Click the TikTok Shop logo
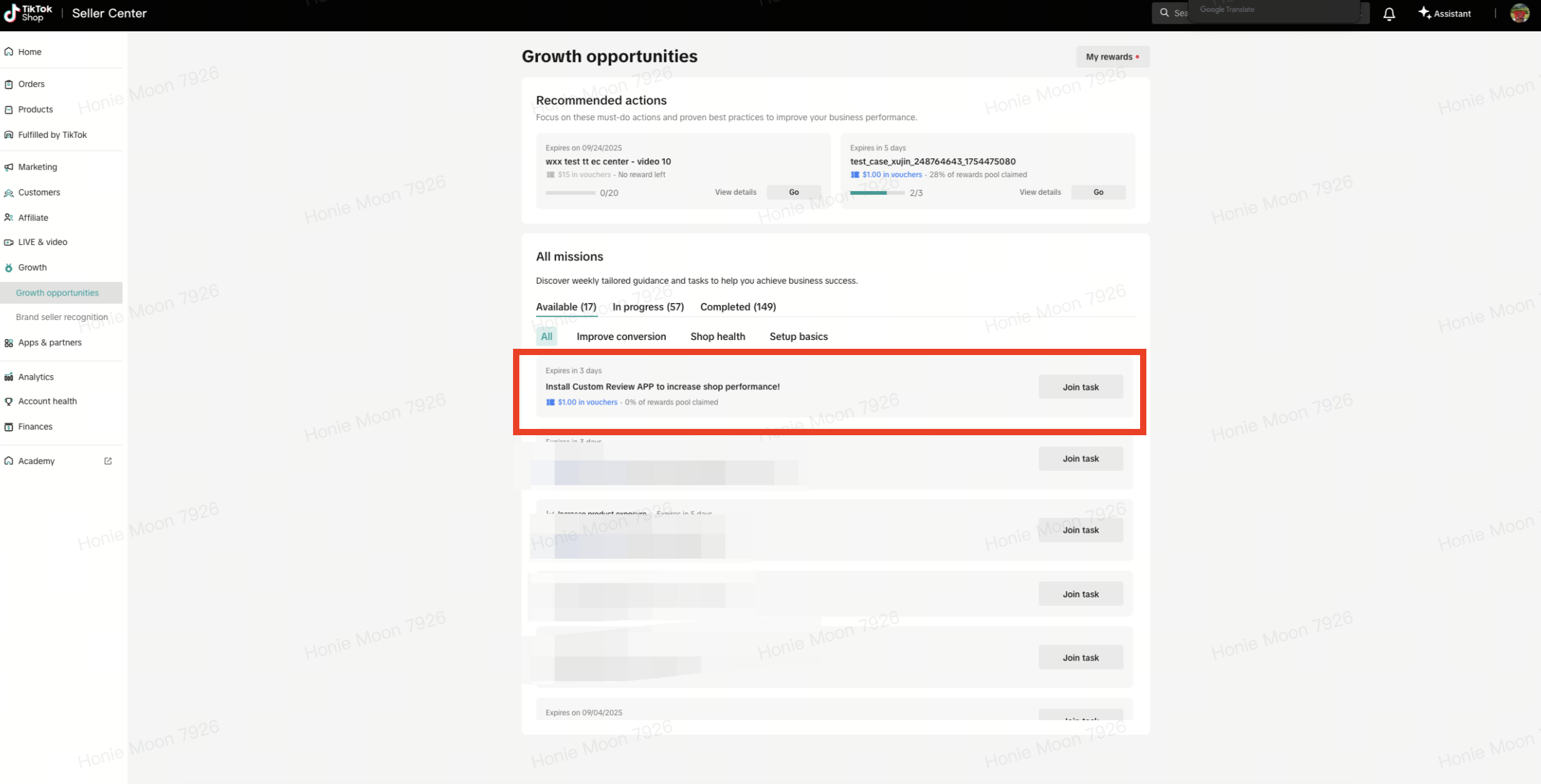Screen dimensions: 1541x784 click(x=28, y=13)
